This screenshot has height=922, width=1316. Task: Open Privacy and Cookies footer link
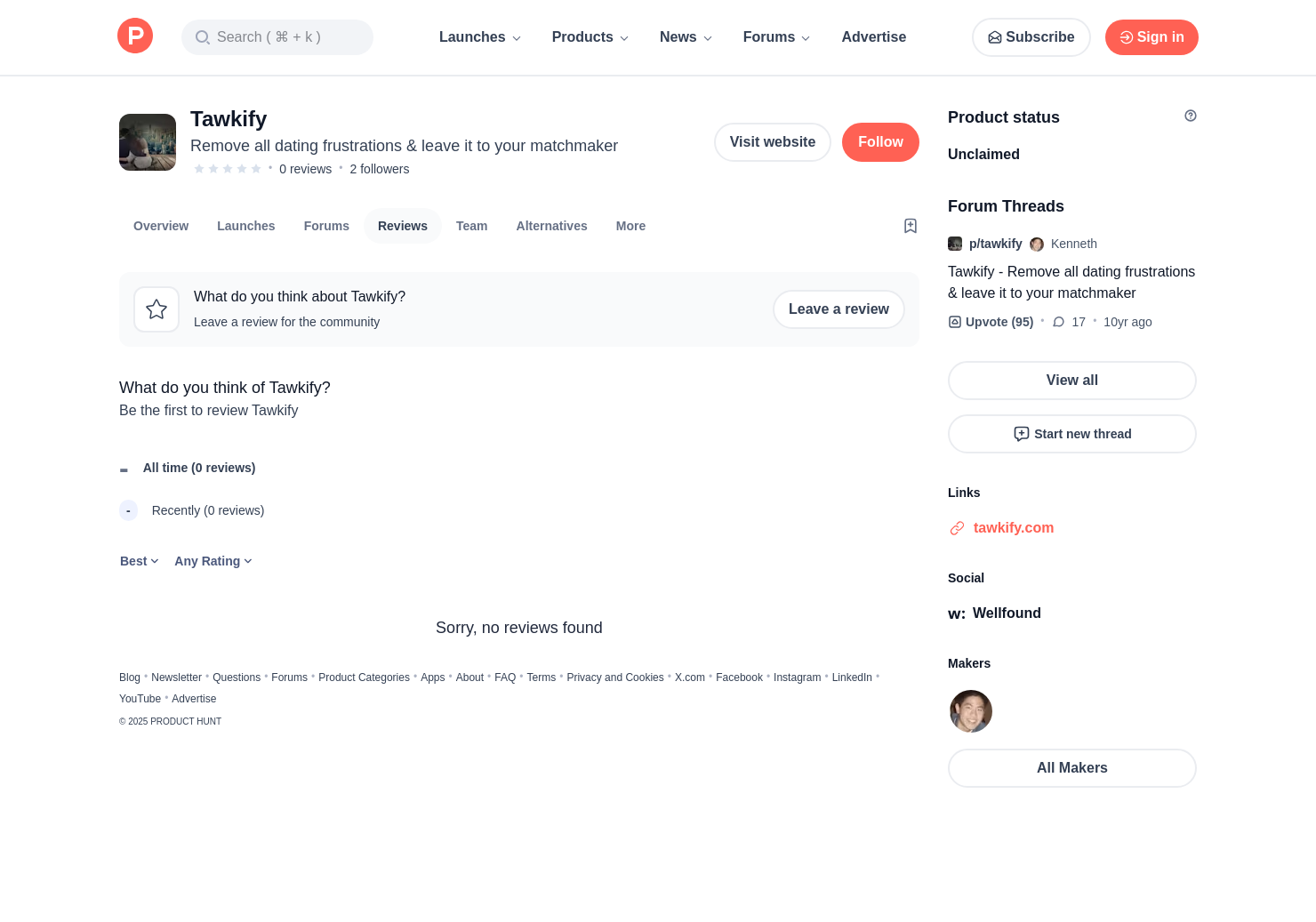coord(615,677)
